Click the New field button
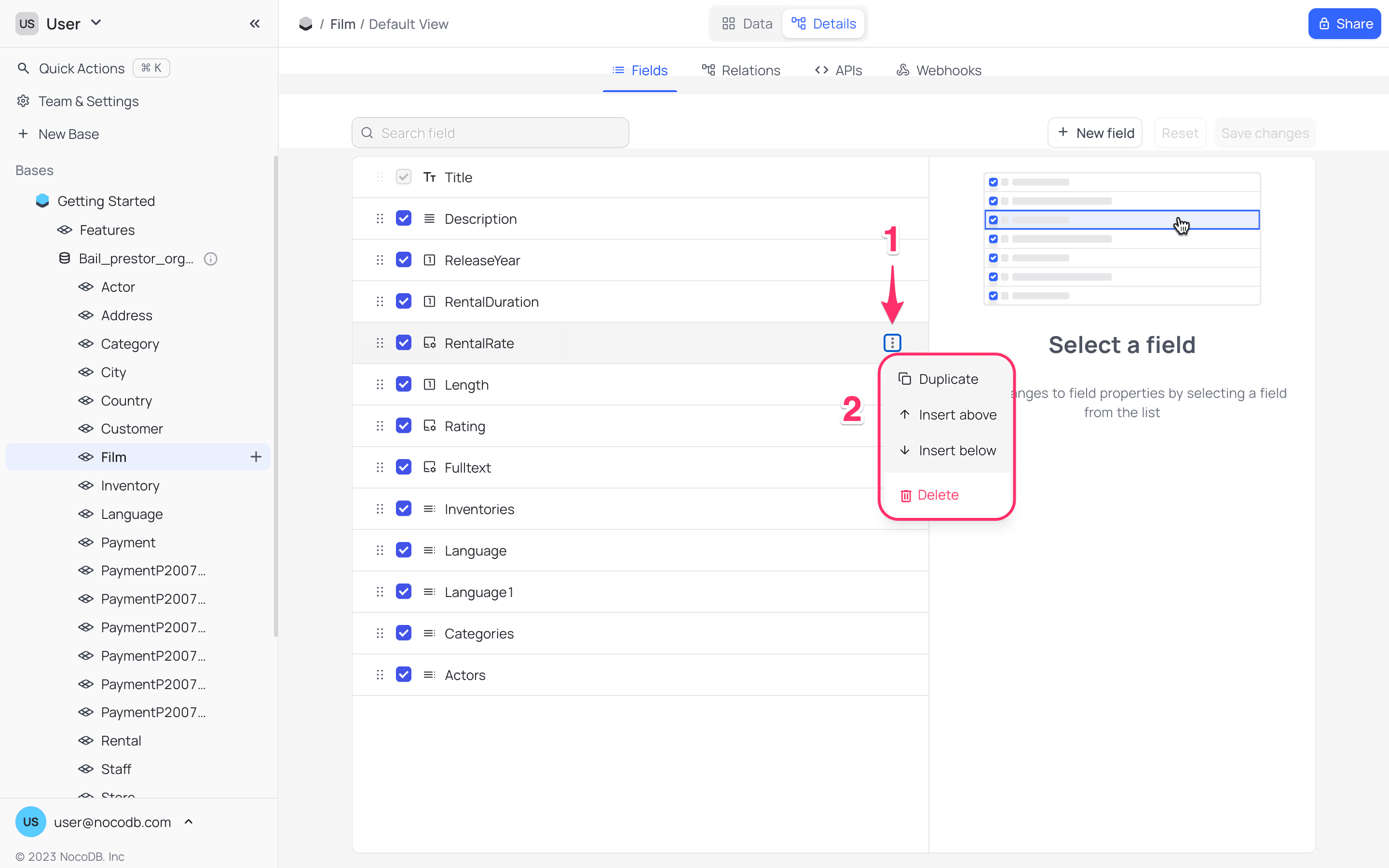The height and width of the screenshot is (868, 1389). coord(1094,133)
